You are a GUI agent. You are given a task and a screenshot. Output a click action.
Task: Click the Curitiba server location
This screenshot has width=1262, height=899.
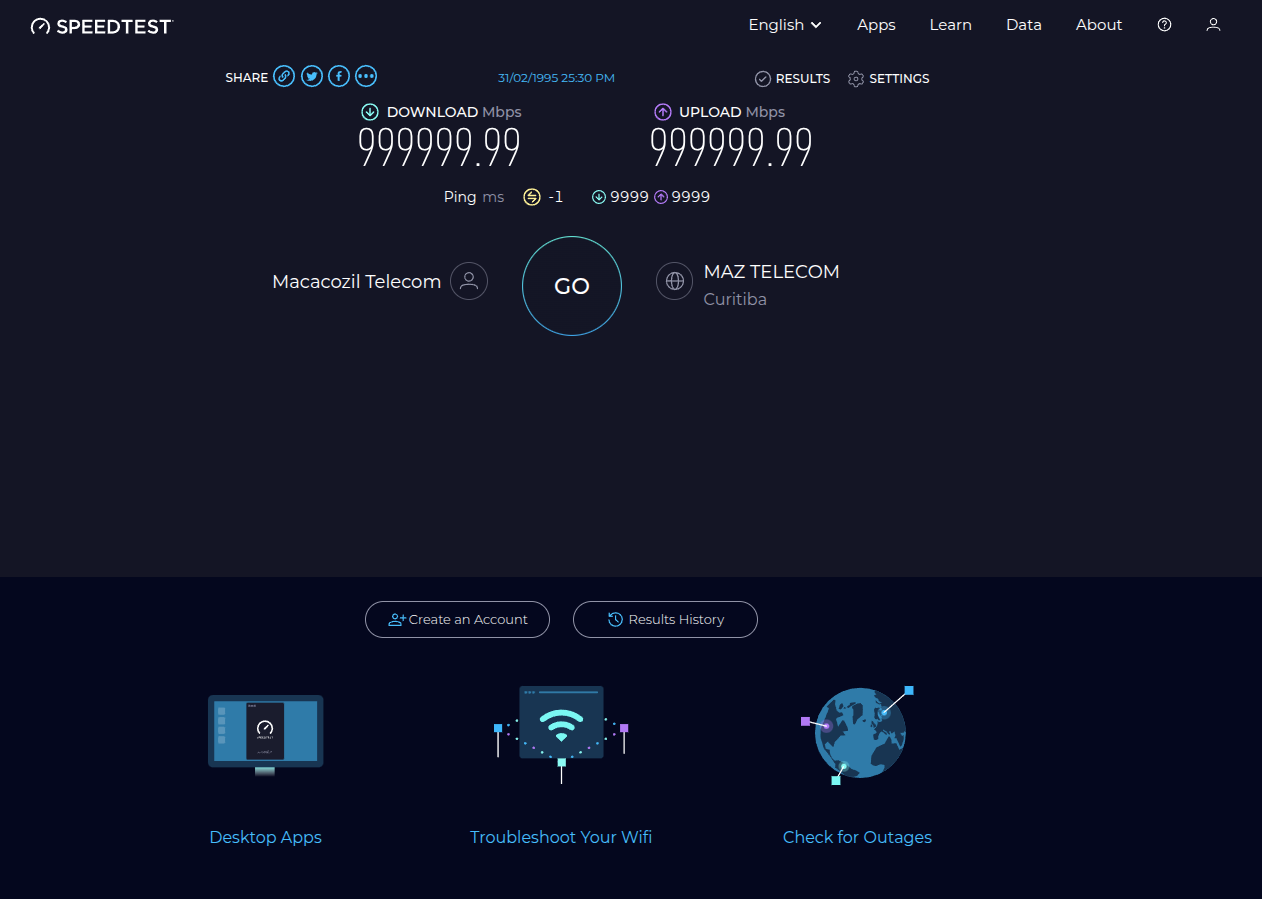pyautogui.click(x=735, y=299)
